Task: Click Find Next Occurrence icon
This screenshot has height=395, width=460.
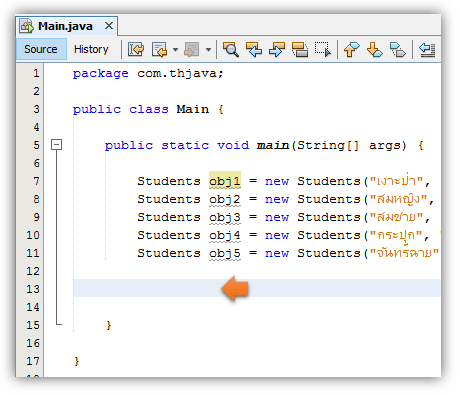Action: (x=277, y=50)
